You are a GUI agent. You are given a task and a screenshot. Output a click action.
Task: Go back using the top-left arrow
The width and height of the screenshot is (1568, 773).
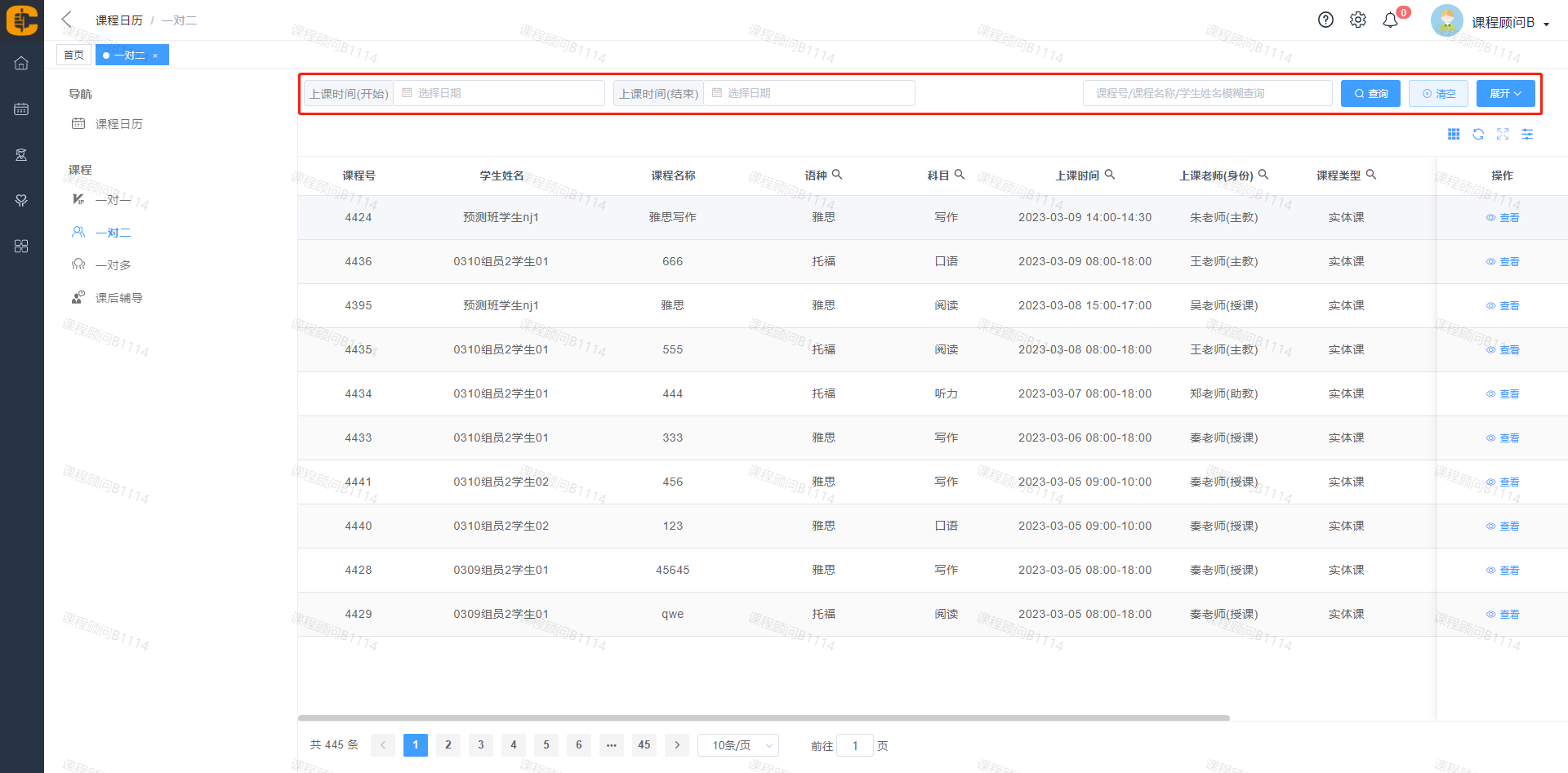[x=67, y=20]
